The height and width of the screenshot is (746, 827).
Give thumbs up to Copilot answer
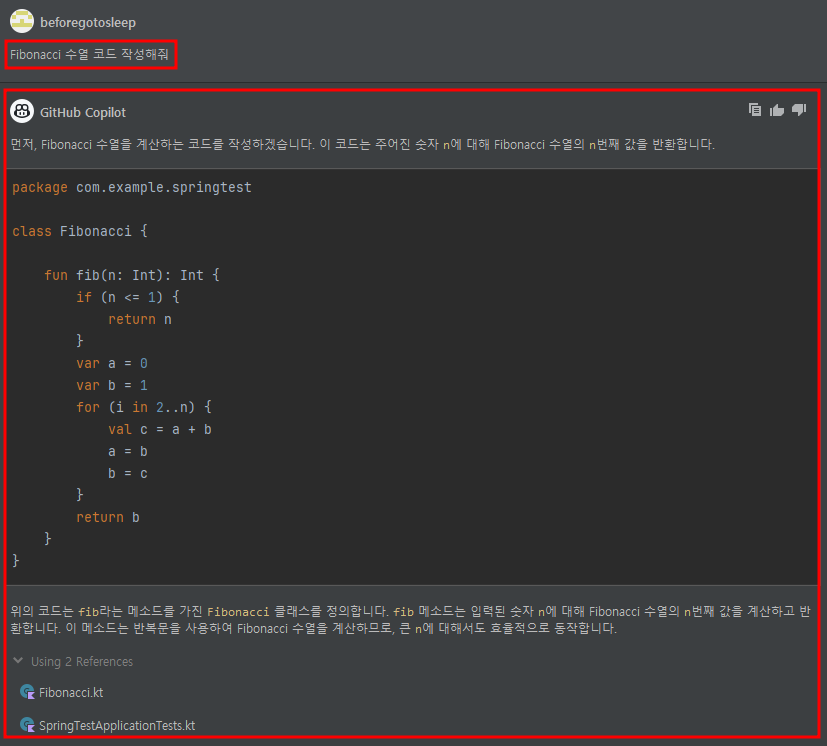point(777,110)
